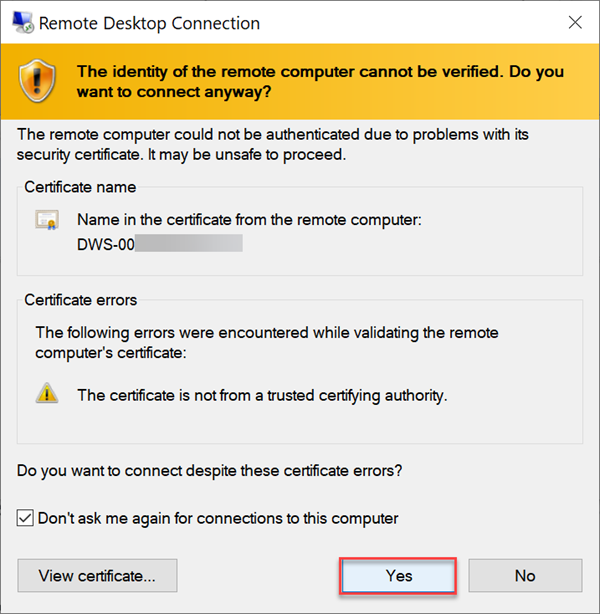
Task: Click the yellow warning triangle icon
Action: [47, 394]
